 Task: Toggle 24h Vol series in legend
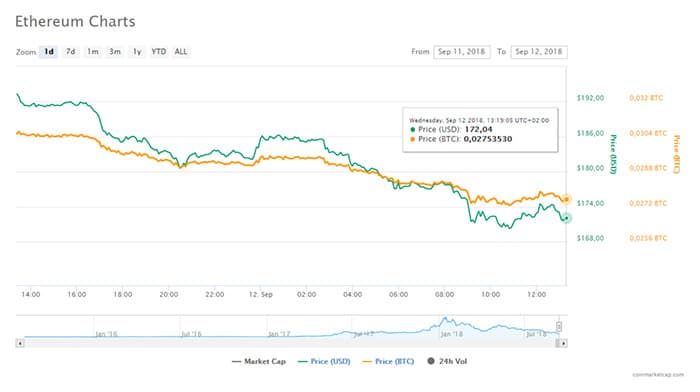coord(447,361)
